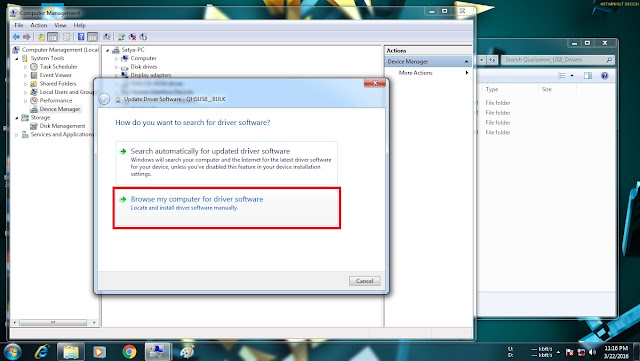Image resolution: width=640 pixels, height=361 pixels.
Task: Launch Google Chrome from the taskbar
Action: [129, 352]
